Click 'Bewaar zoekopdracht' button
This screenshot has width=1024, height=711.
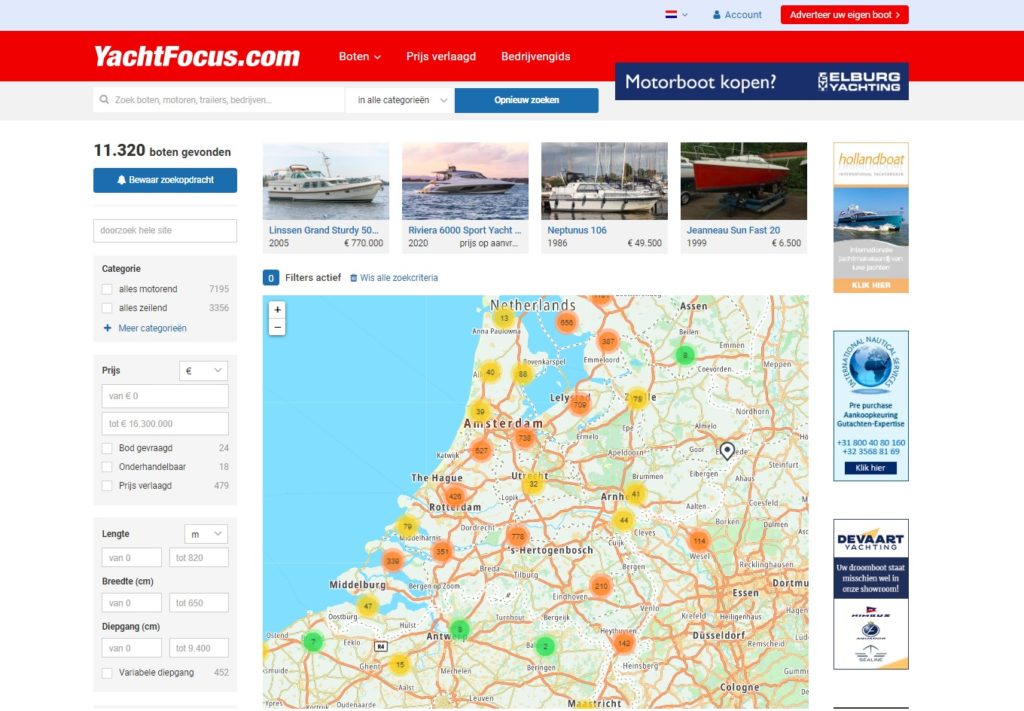tap(165, 180)
